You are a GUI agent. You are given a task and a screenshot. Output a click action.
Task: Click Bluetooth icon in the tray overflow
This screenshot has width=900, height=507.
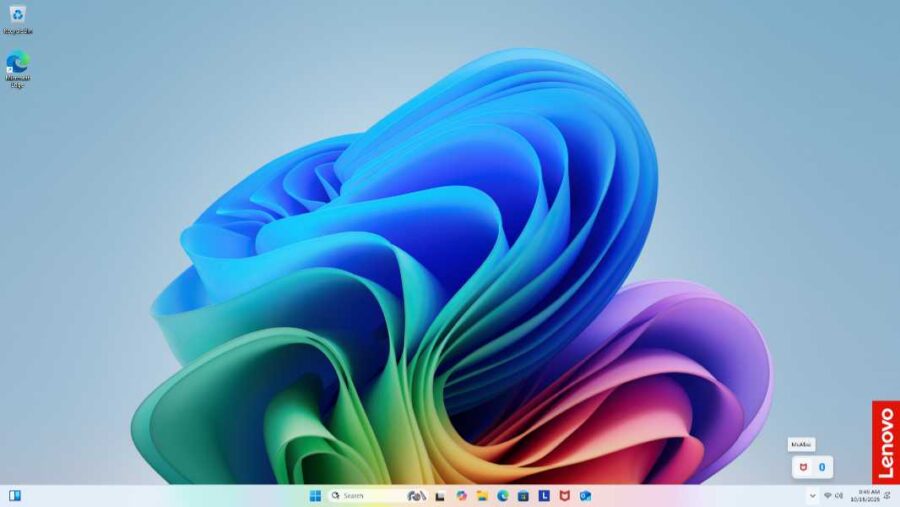(822, 467)
